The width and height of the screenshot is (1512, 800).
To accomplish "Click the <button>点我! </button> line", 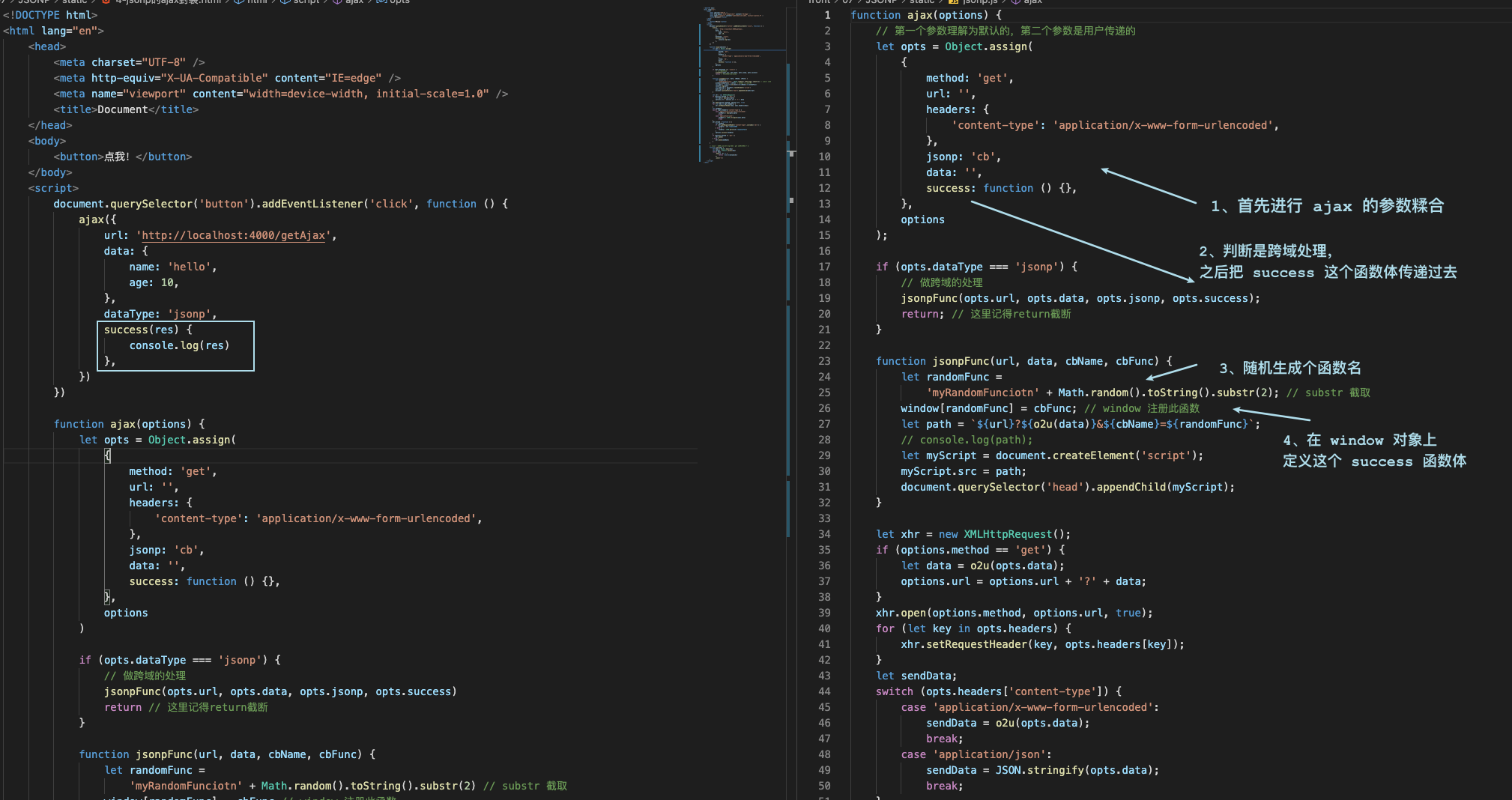I will coord(123,157).
